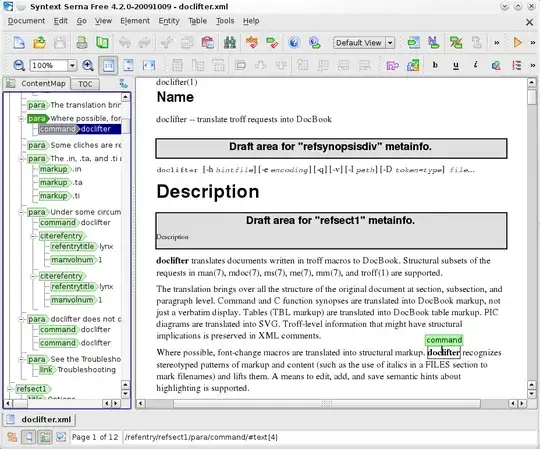Expand the hidden formatting toolbar items via chevron
Screen dimensions: 540x449
[532, 65]
